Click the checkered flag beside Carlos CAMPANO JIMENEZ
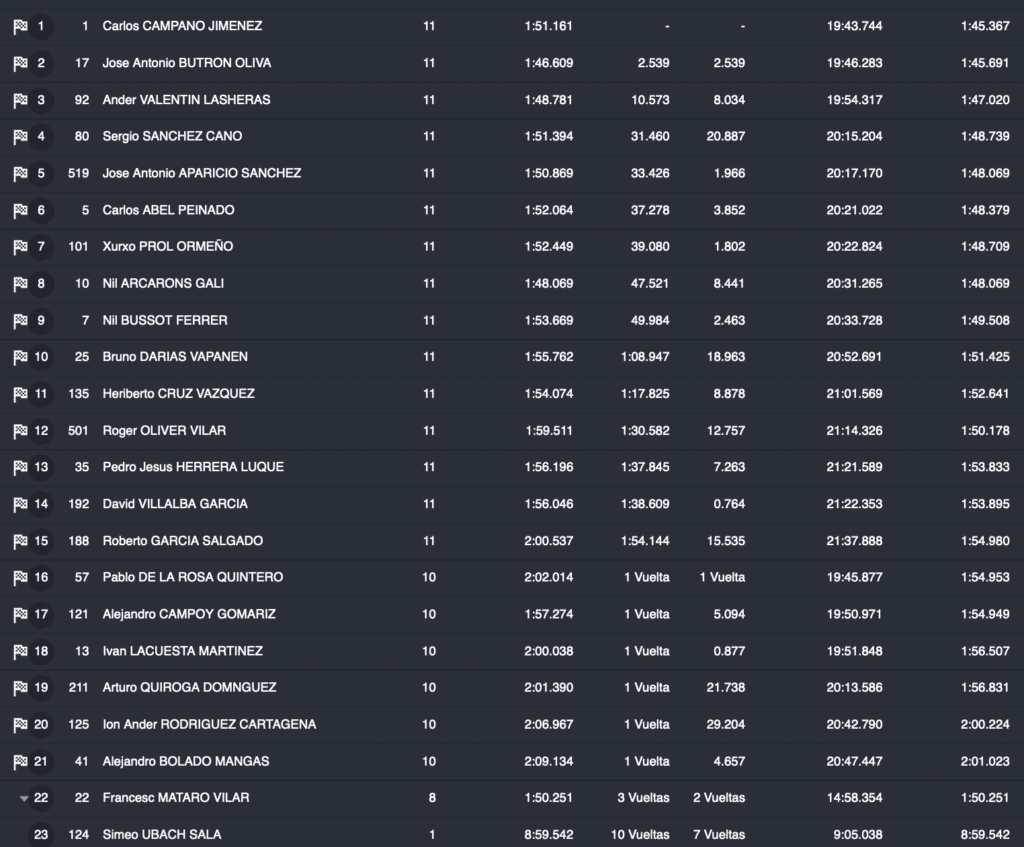This screenshot has width=1024, height=847. point(20,26)
